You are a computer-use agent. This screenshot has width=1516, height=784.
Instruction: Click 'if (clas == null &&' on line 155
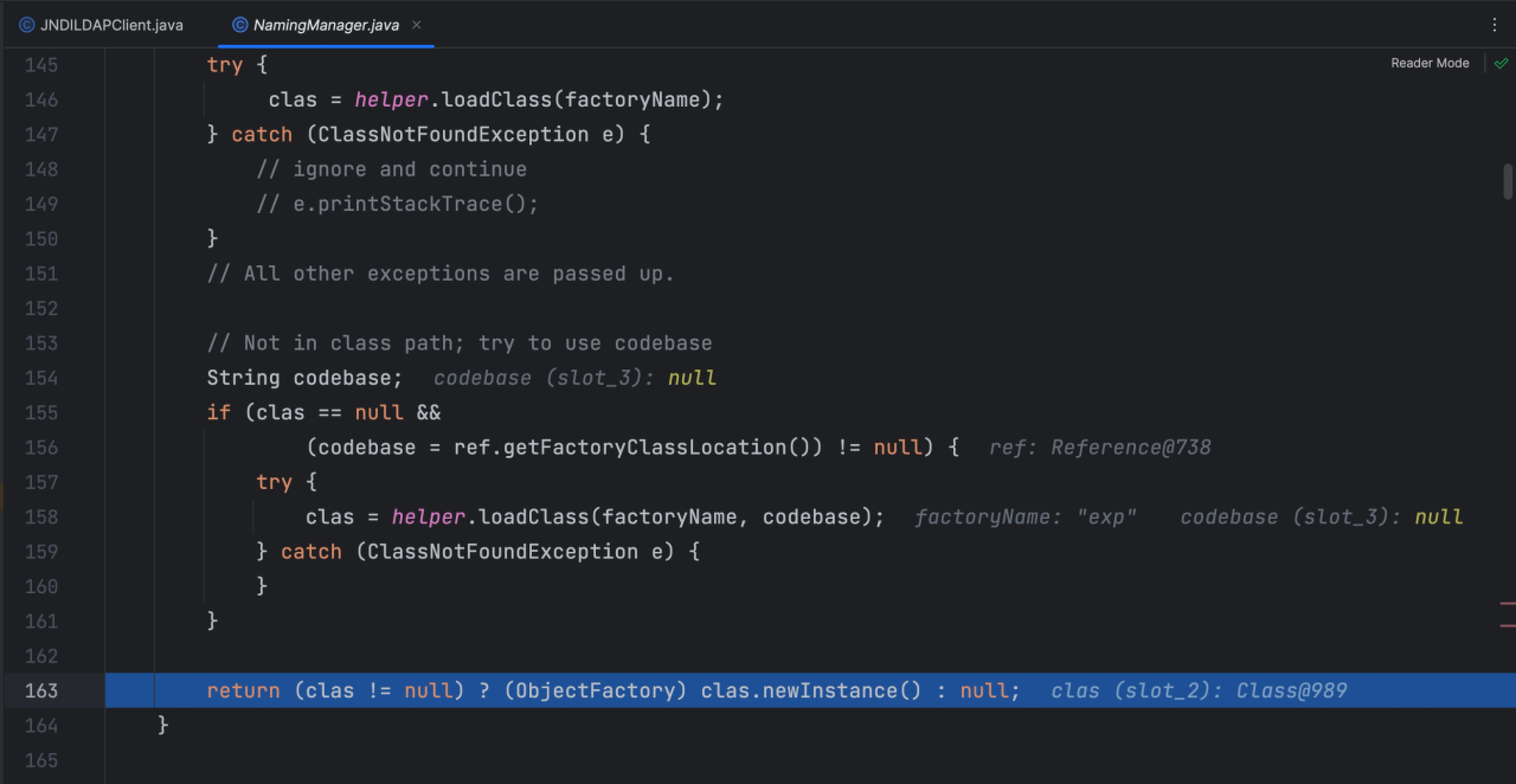click(x=323, y=413)
